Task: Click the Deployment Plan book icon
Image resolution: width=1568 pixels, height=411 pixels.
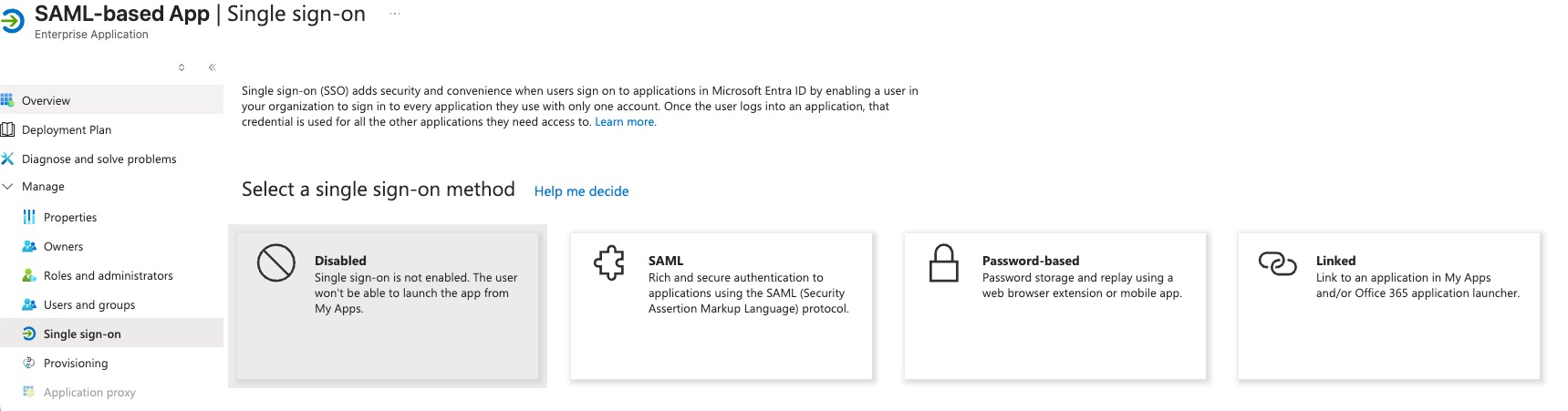Action: pos(7,129)
